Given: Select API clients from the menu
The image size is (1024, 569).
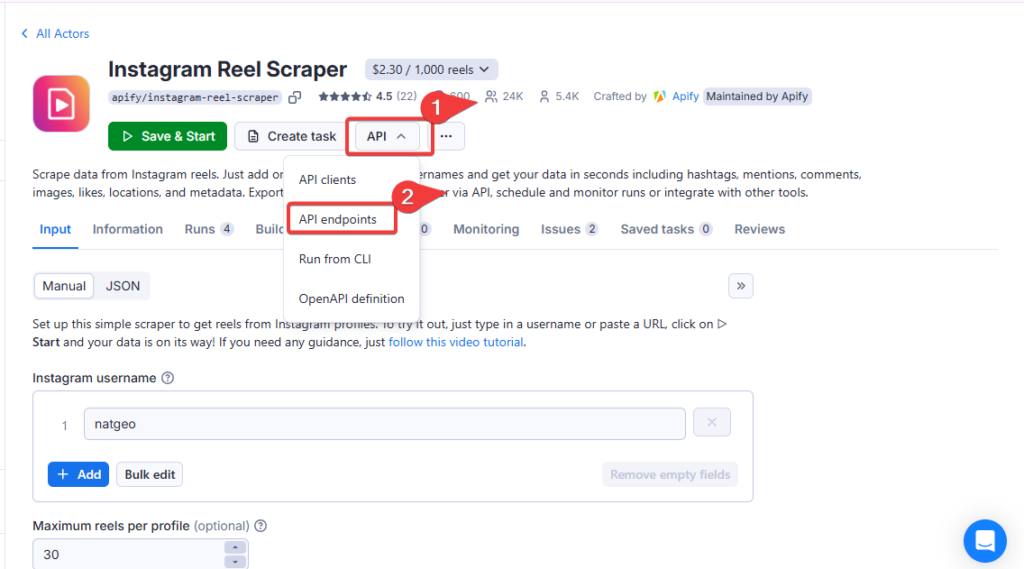Looking at the screenshot, I should (327, 180).
